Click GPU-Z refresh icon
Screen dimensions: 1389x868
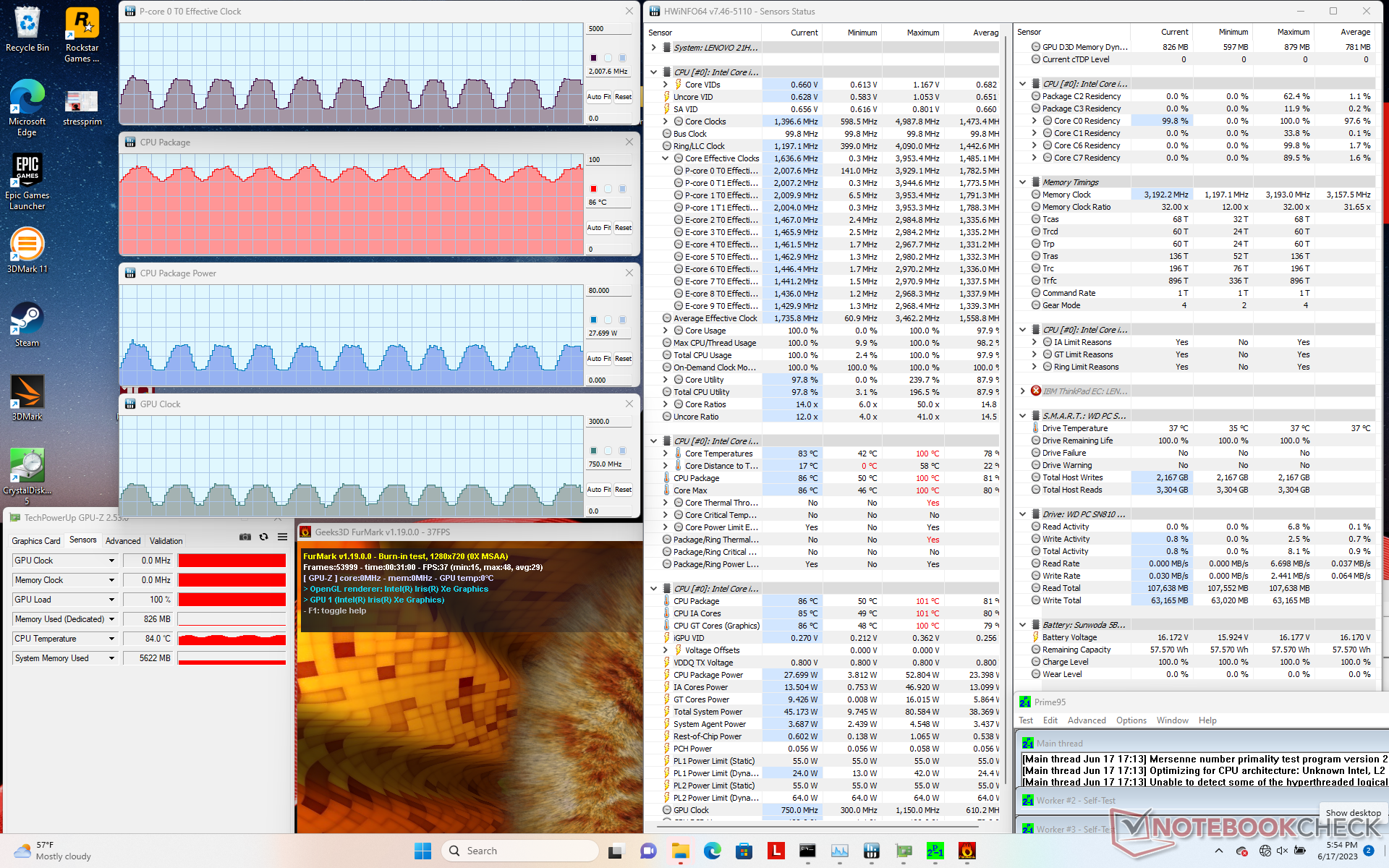pos(263,537)
